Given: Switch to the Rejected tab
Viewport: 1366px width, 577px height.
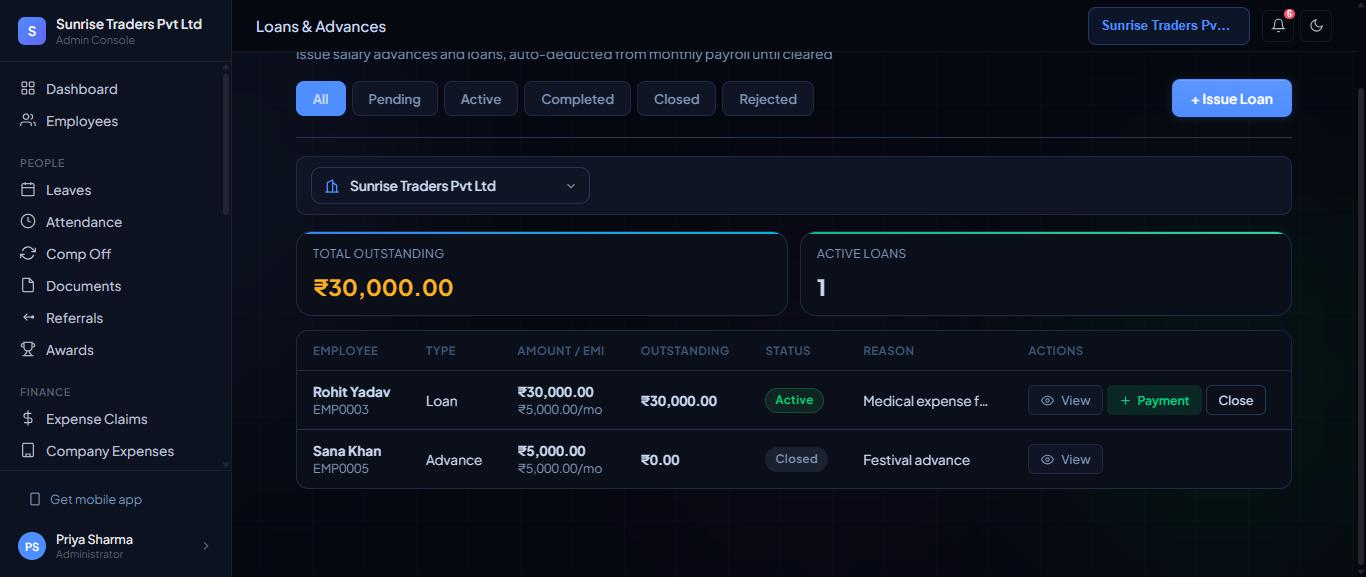Looking at the screenshot, I should pos(768,99).
